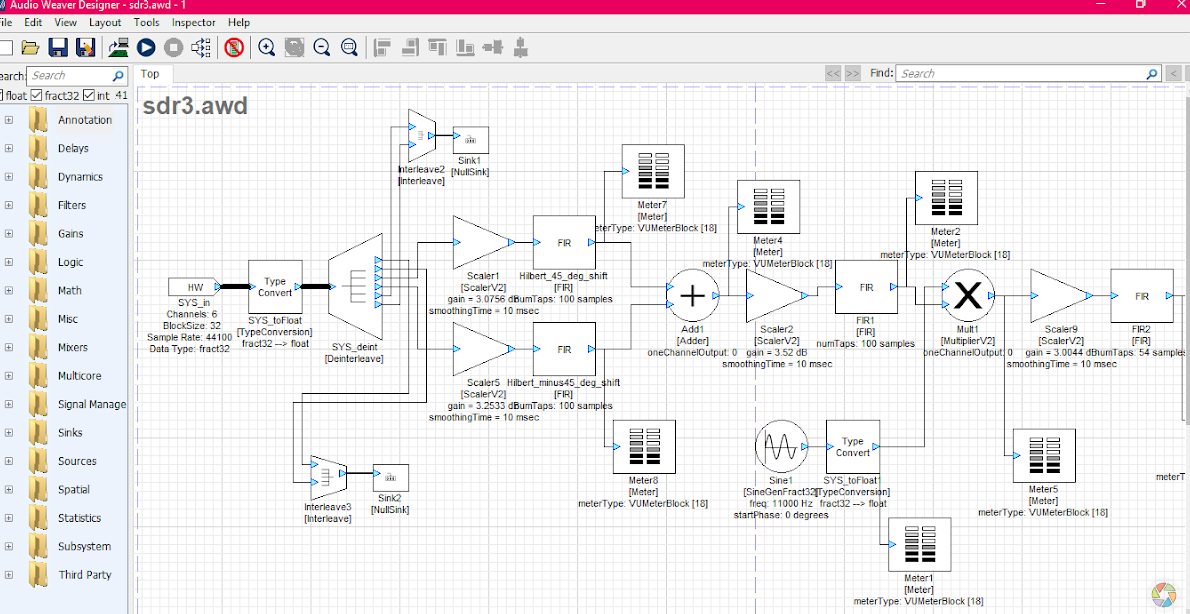1190x614 pixels.
Task: Open the Inspector menu
Action: pyautogui.click(x=193, y=22)
